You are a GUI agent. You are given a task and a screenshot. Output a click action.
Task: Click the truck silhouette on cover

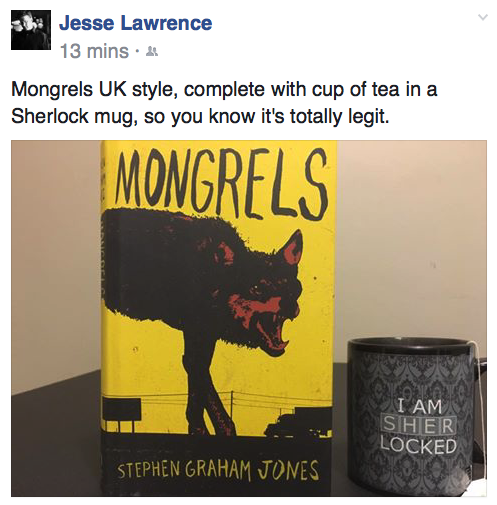pyautogui.click(x=298, y=422)
